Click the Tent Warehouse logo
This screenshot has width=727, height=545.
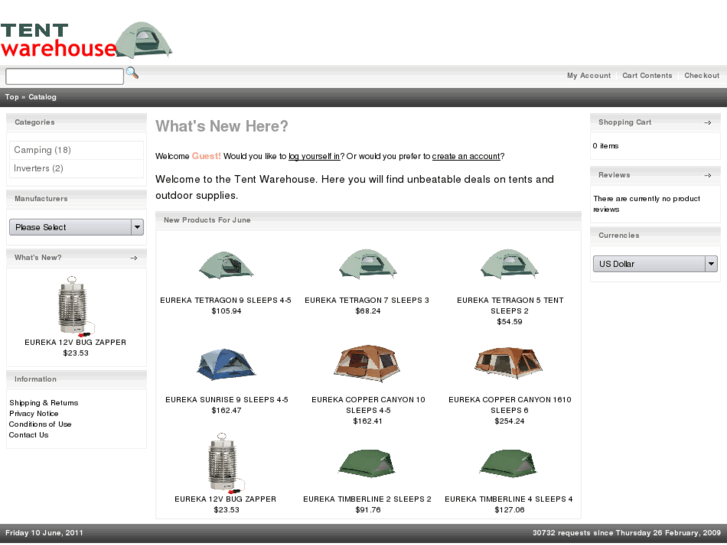click(x=86, y=40)
